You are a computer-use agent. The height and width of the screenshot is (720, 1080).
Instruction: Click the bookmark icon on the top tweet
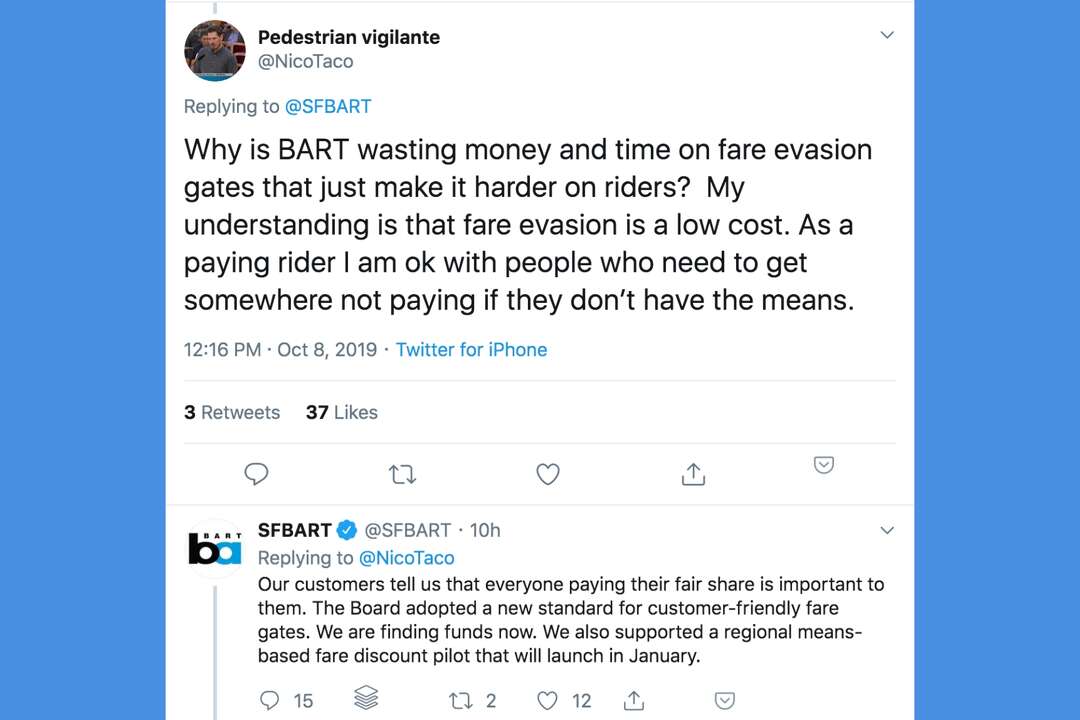pyautogui.click(x=823, y=464)
